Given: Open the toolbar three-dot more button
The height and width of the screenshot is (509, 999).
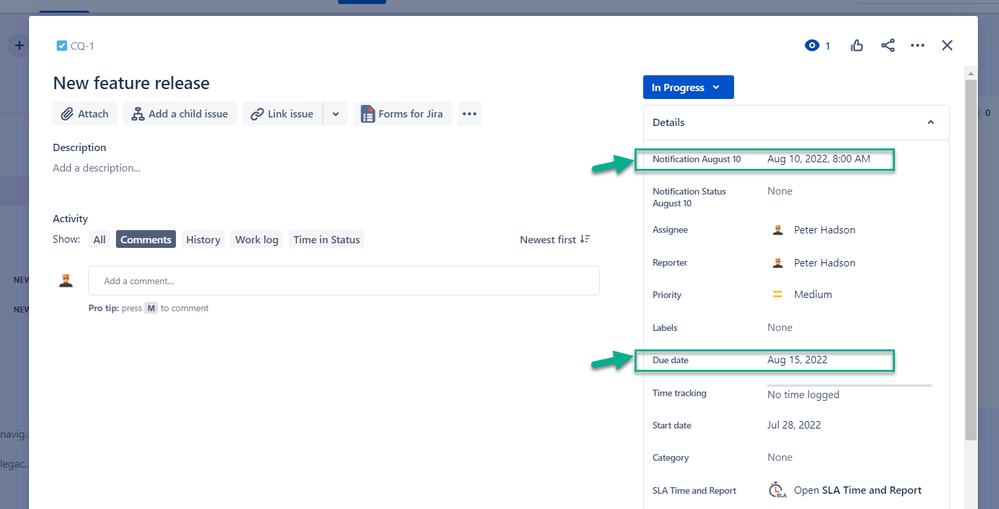Looking at the screenshot, I should click(x=470, y=114).
